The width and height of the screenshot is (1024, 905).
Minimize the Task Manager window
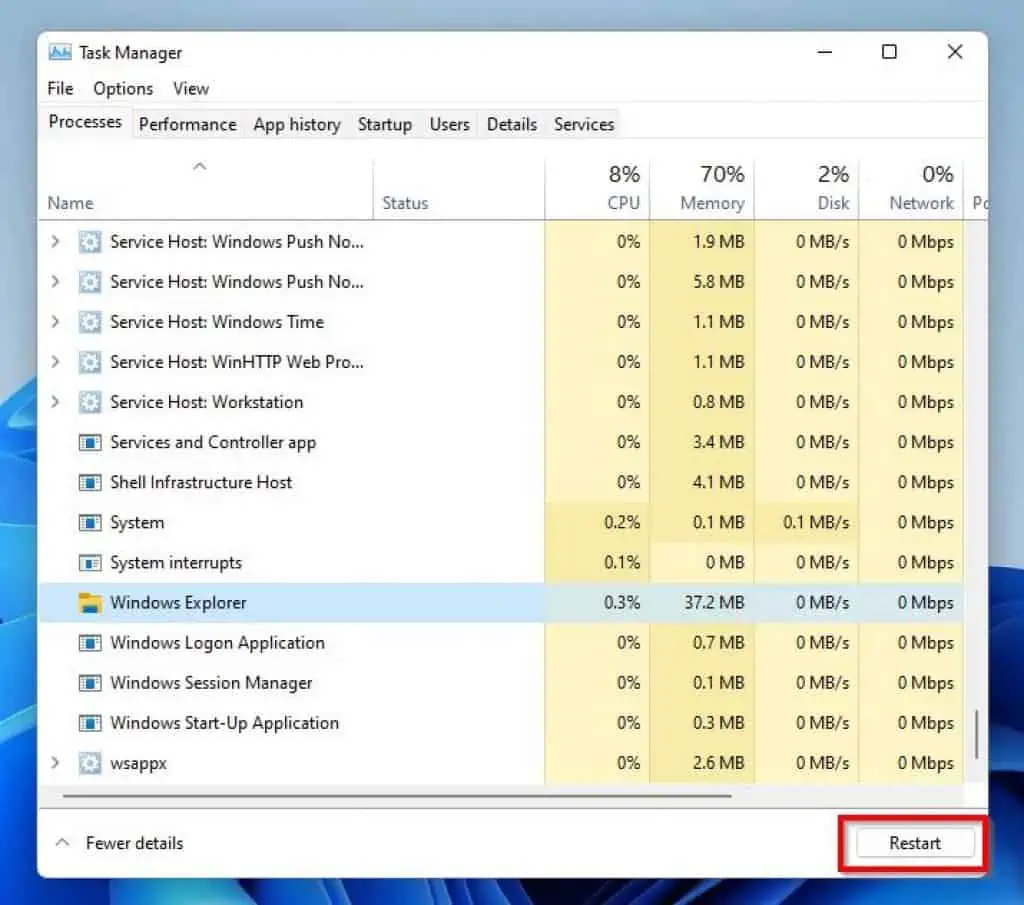pos(825,52)
